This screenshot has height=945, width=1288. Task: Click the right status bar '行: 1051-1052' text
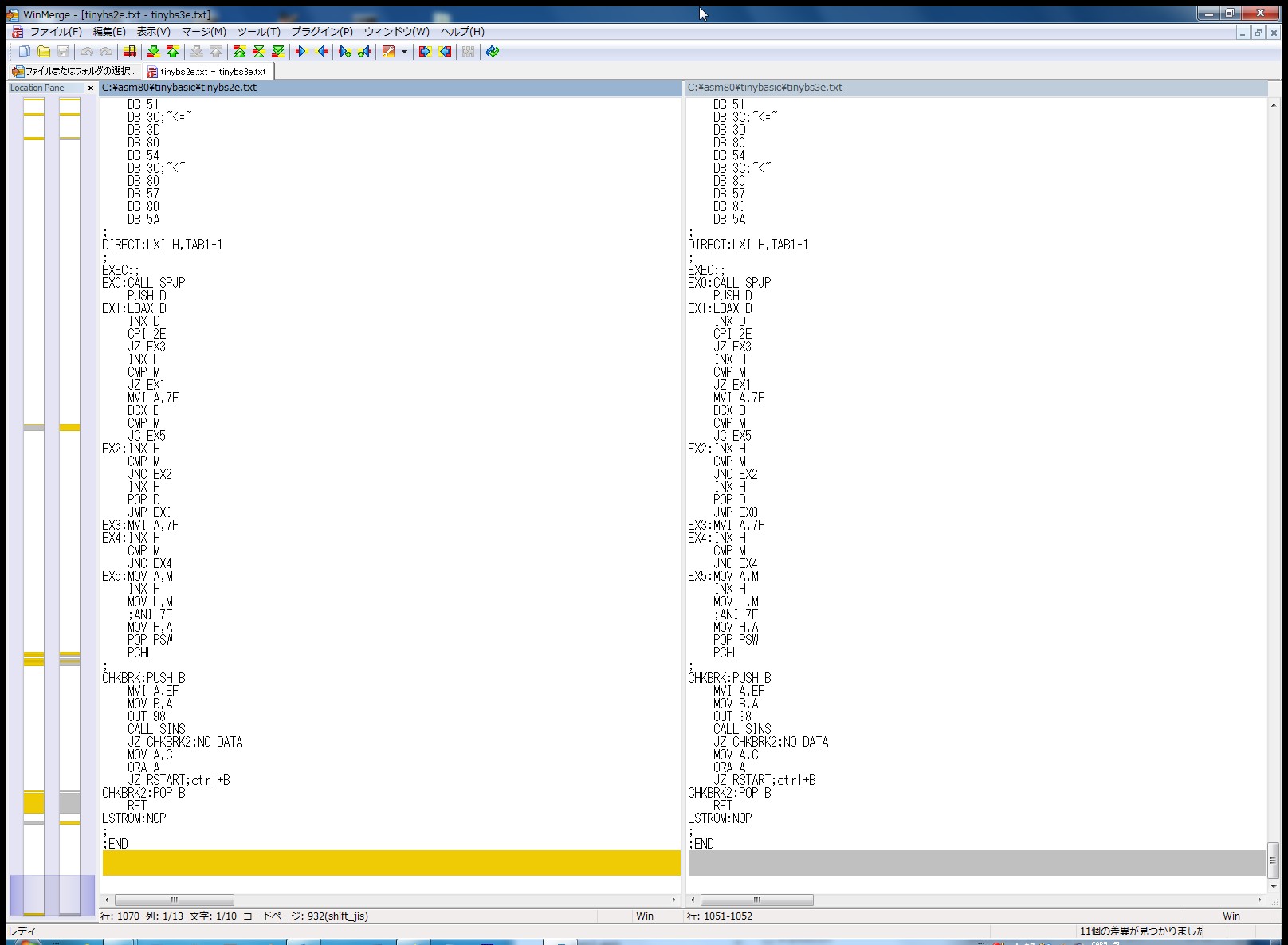pos(720,916)
